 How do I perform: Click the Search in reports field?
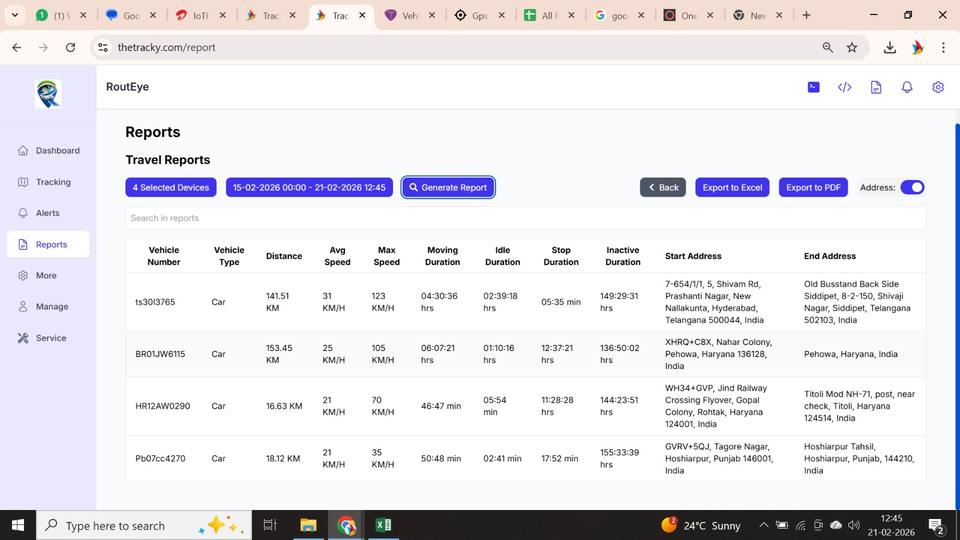tap(525, 218)
